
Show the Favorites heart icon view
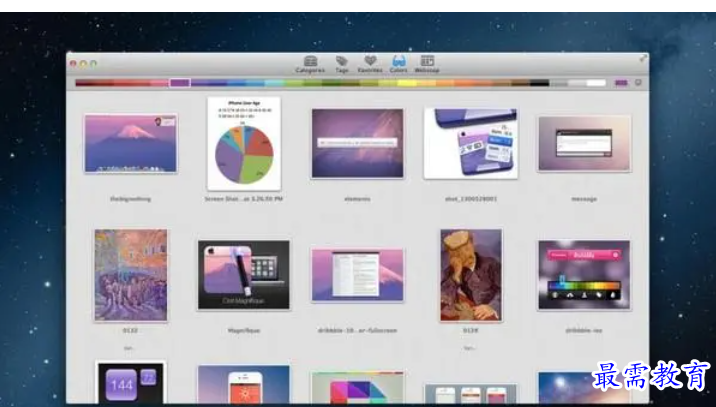tap(370, 64)
